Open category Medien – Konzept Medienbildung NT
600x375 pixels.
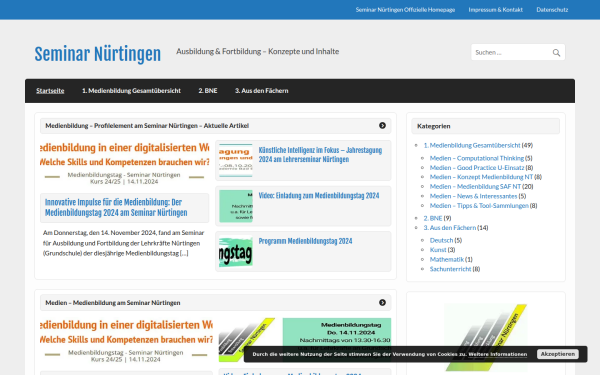point(481,177)
